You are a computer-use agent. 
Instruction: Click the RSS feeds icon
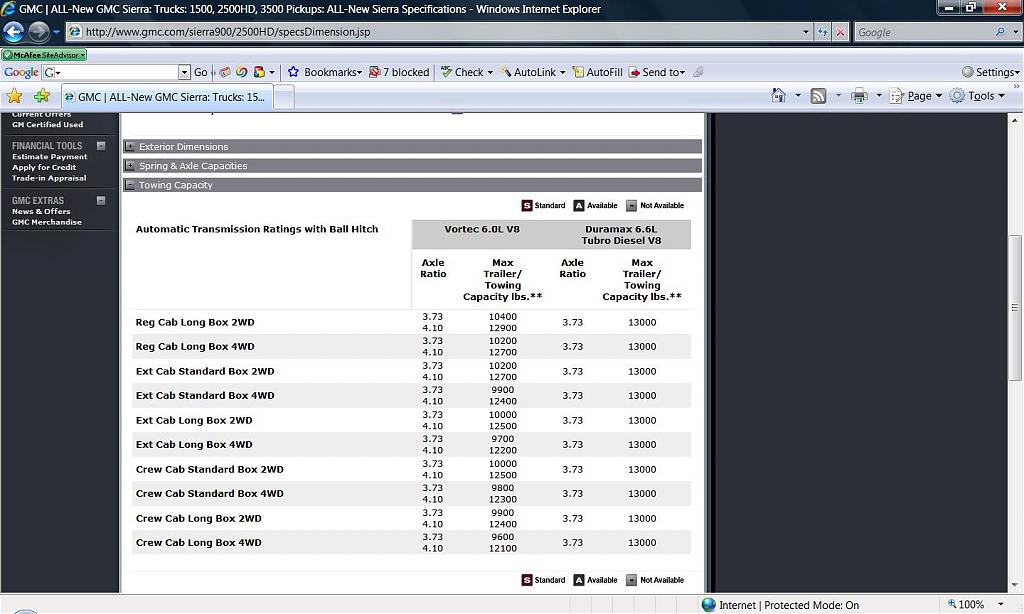(x=818, y=96)
